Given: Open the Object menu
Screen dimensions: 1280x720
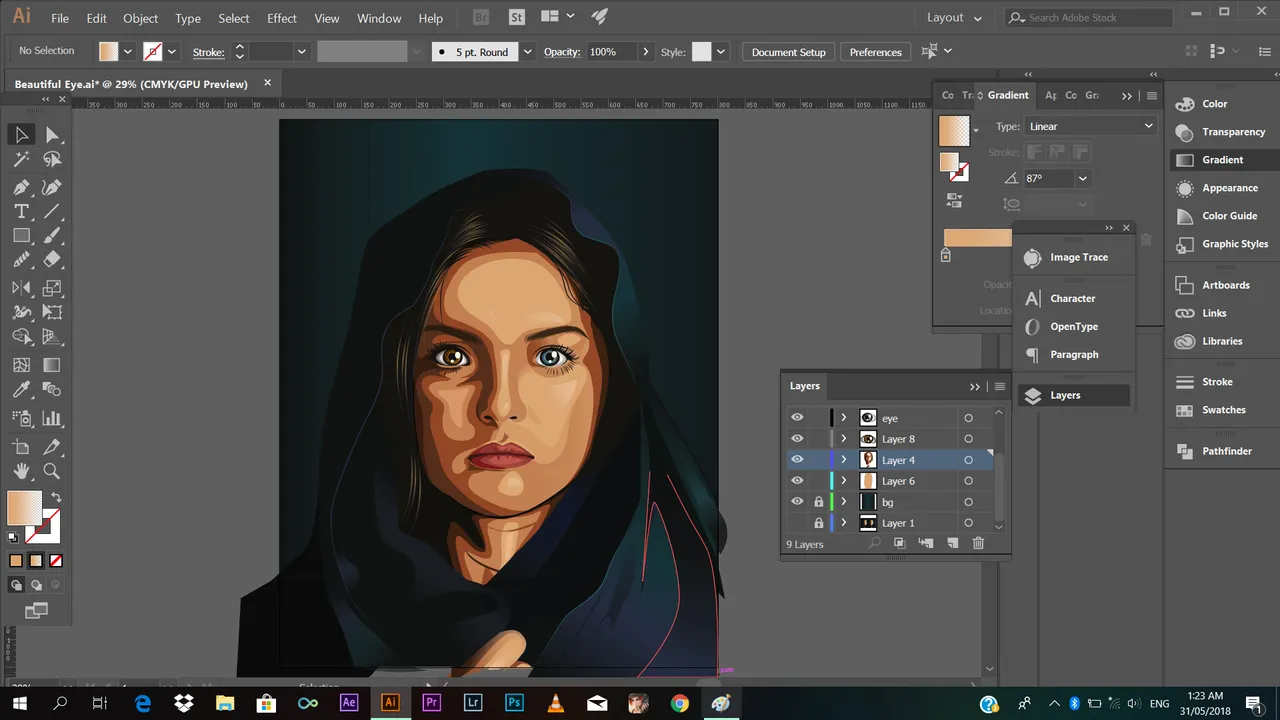Looking at the screenshot, I should tap(140, 18).
